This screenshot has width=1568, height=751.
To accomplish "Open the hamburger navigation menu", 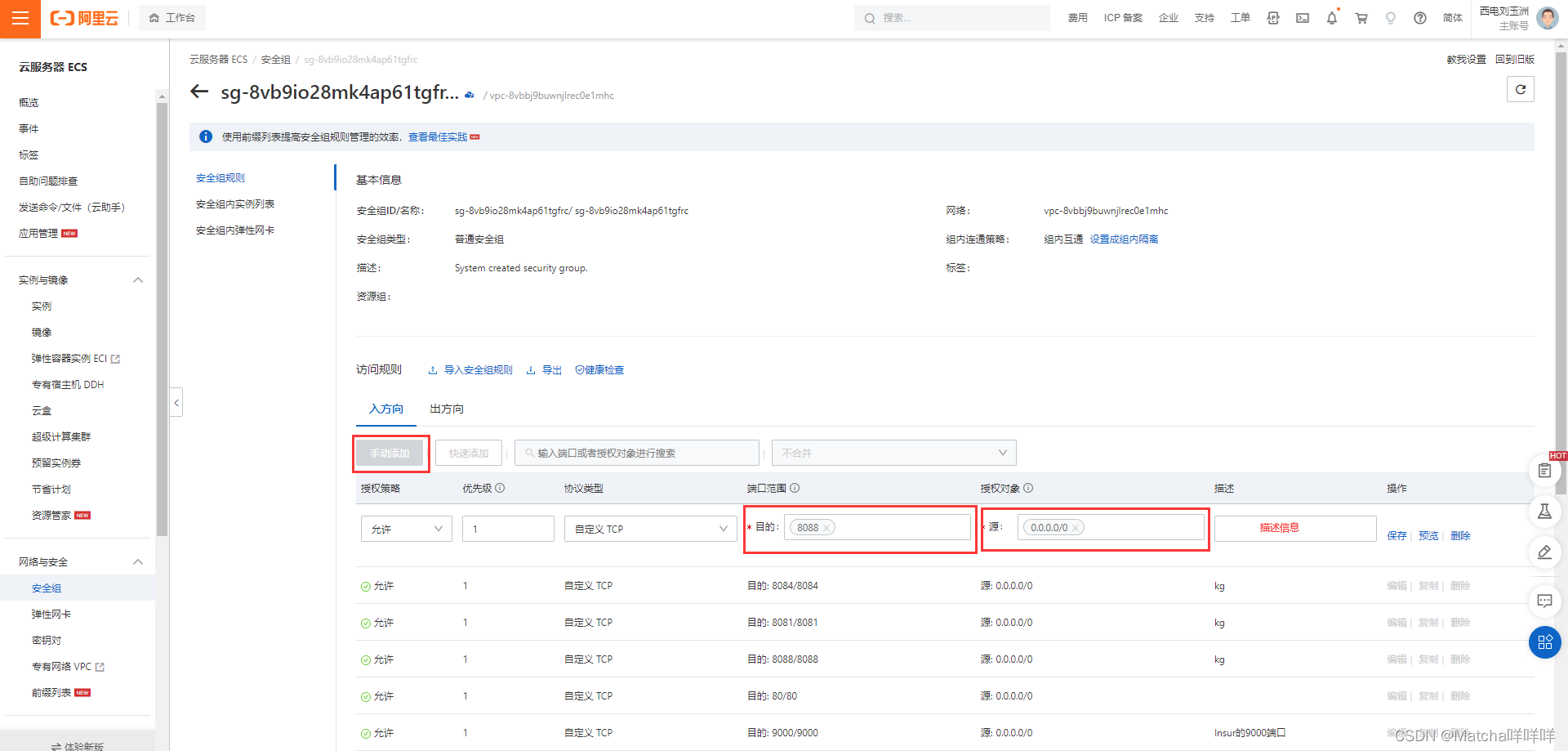I will pos(20,19).
